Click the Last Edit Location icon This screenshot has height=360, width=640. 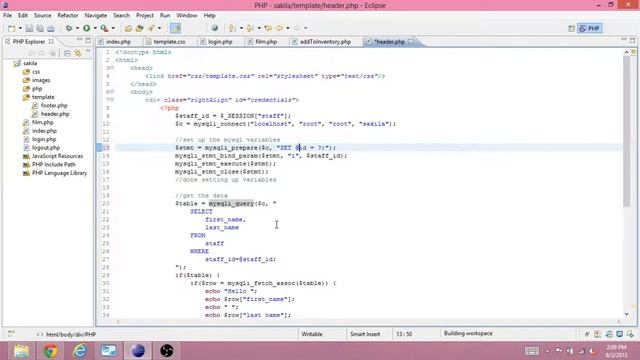pos(268,28)
